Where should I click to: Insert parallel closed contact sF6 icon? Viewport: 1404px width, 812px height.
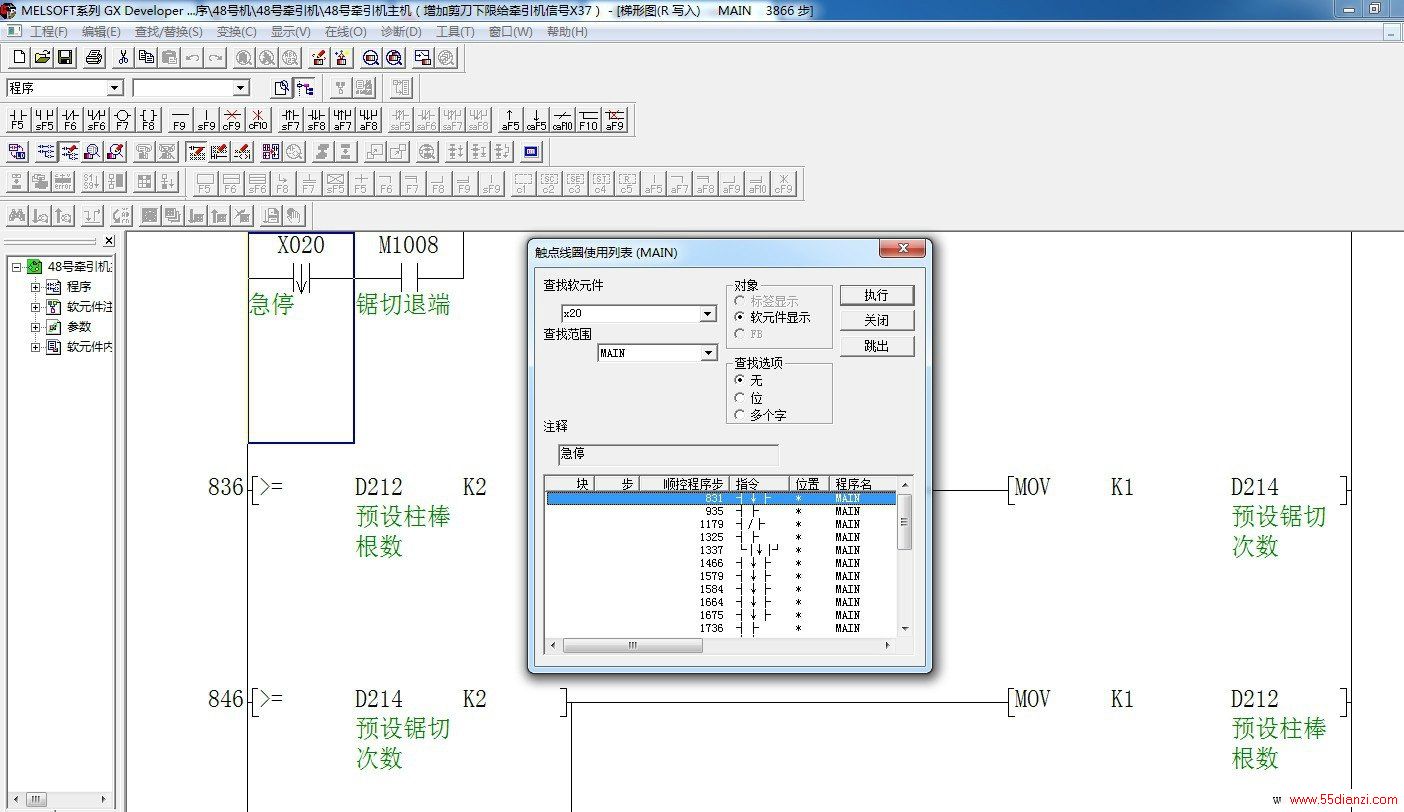pos(96,120)
